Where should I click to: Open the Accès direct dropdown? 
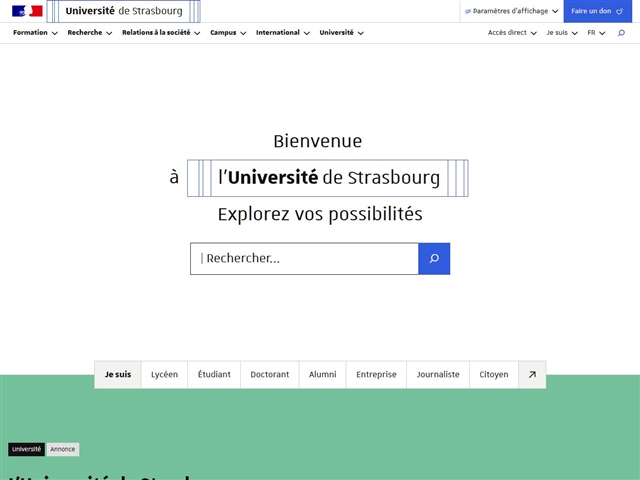coord(512,33)
